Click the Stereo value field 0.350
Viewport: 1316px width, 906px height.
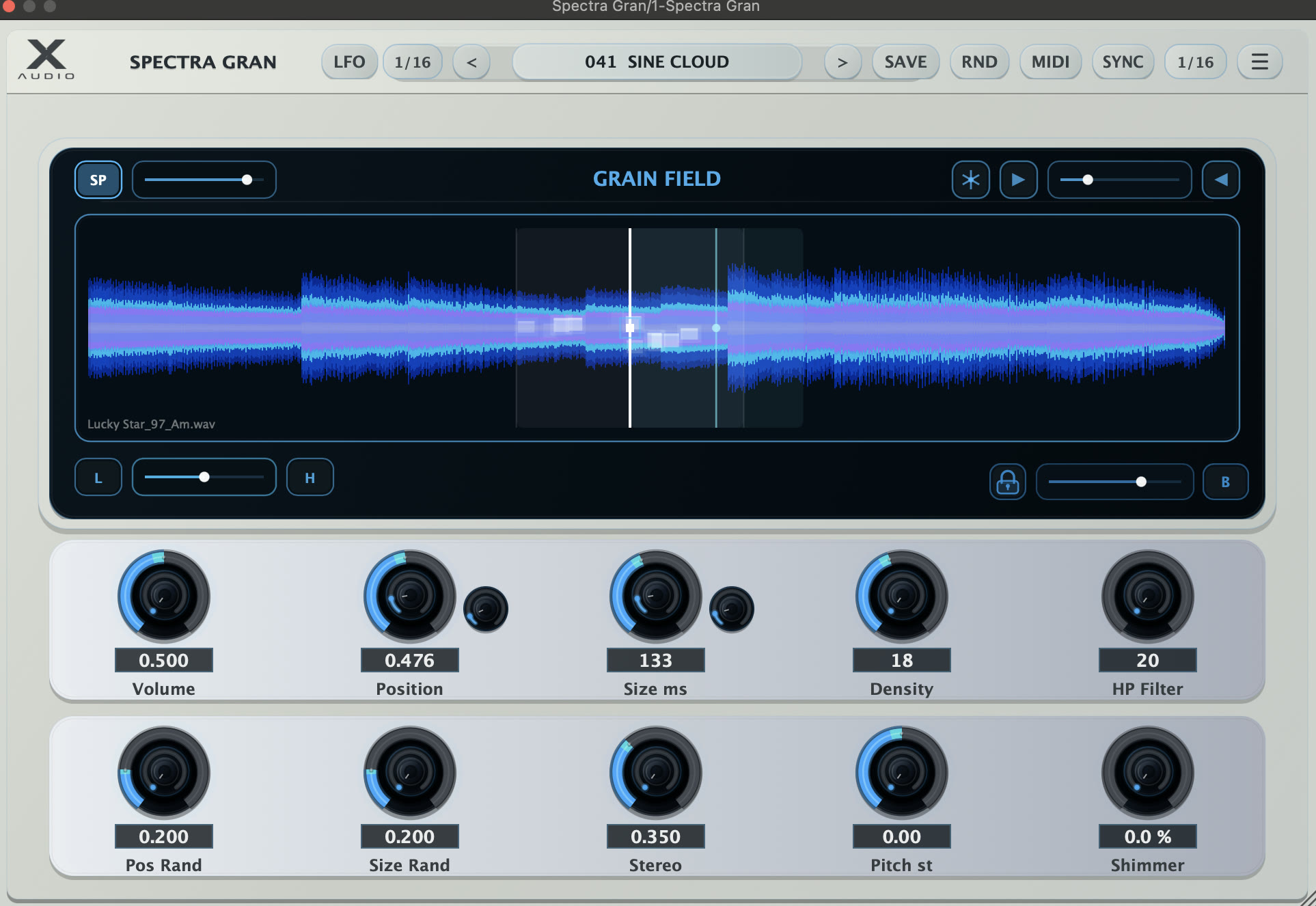[x=656, y=836]
